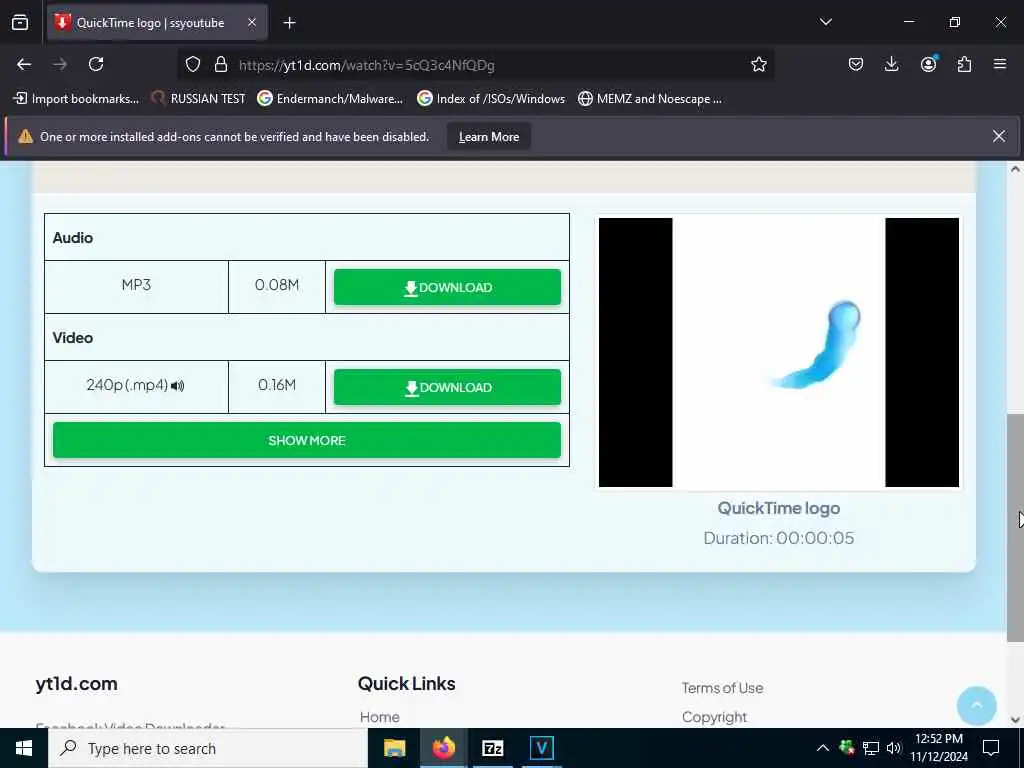
Task: Open RUSSIAN TEST bookmark
Action: (x=198, y=99)
